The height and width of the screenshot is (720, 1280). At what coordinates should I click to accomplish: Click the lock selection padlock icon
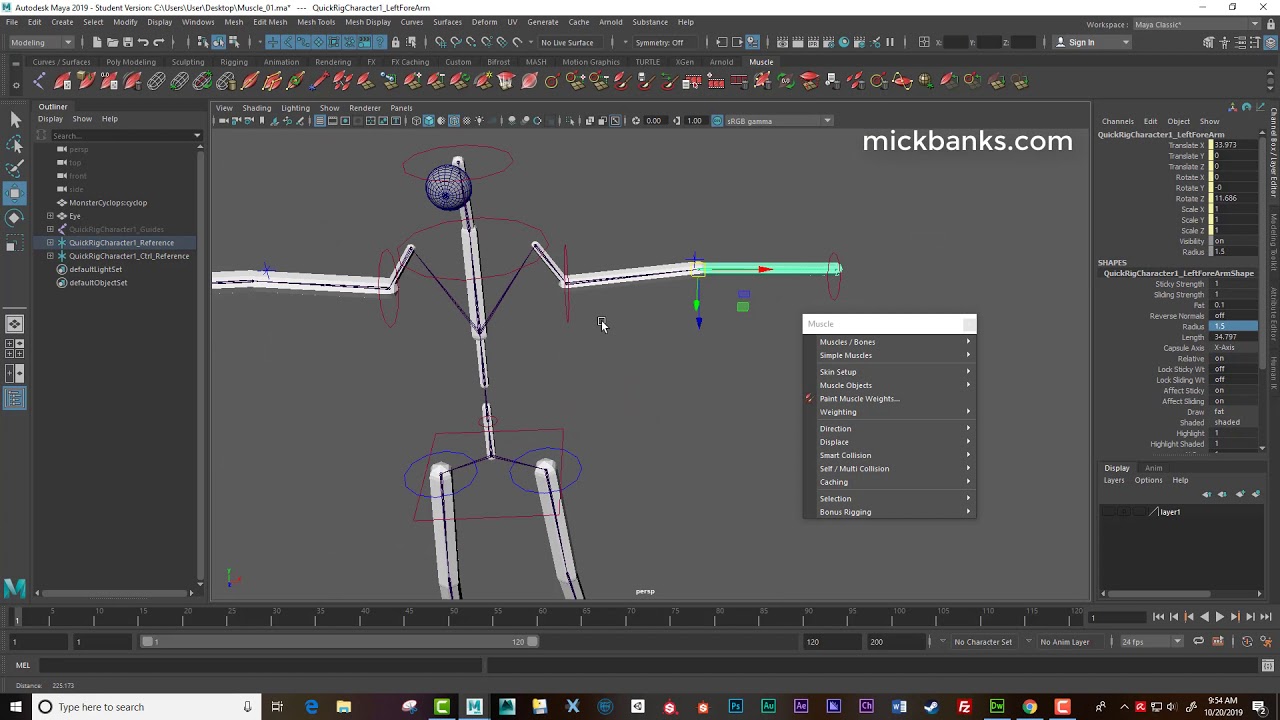[396, 42]
